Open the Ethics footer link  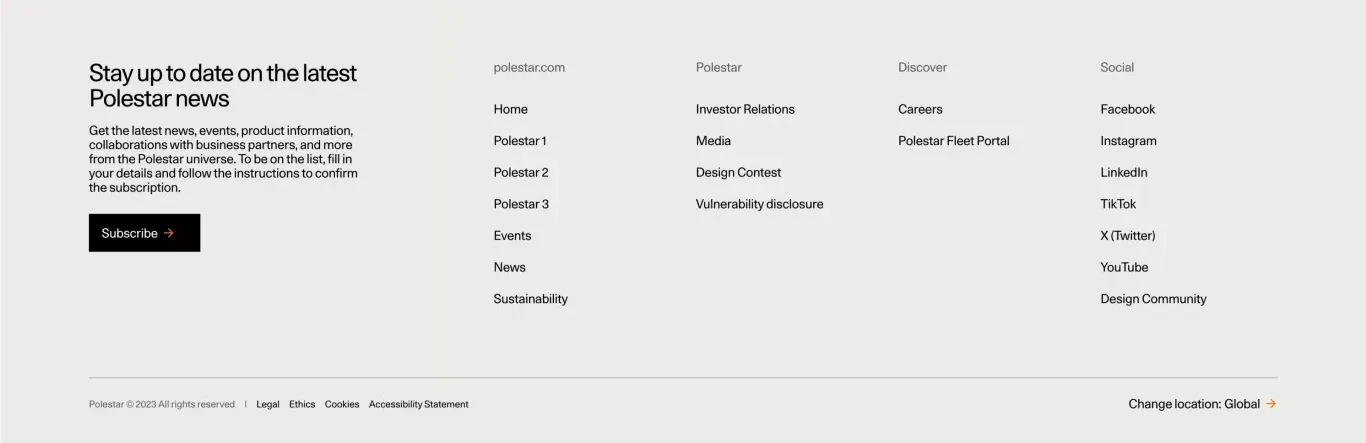[x=302, y=405]
